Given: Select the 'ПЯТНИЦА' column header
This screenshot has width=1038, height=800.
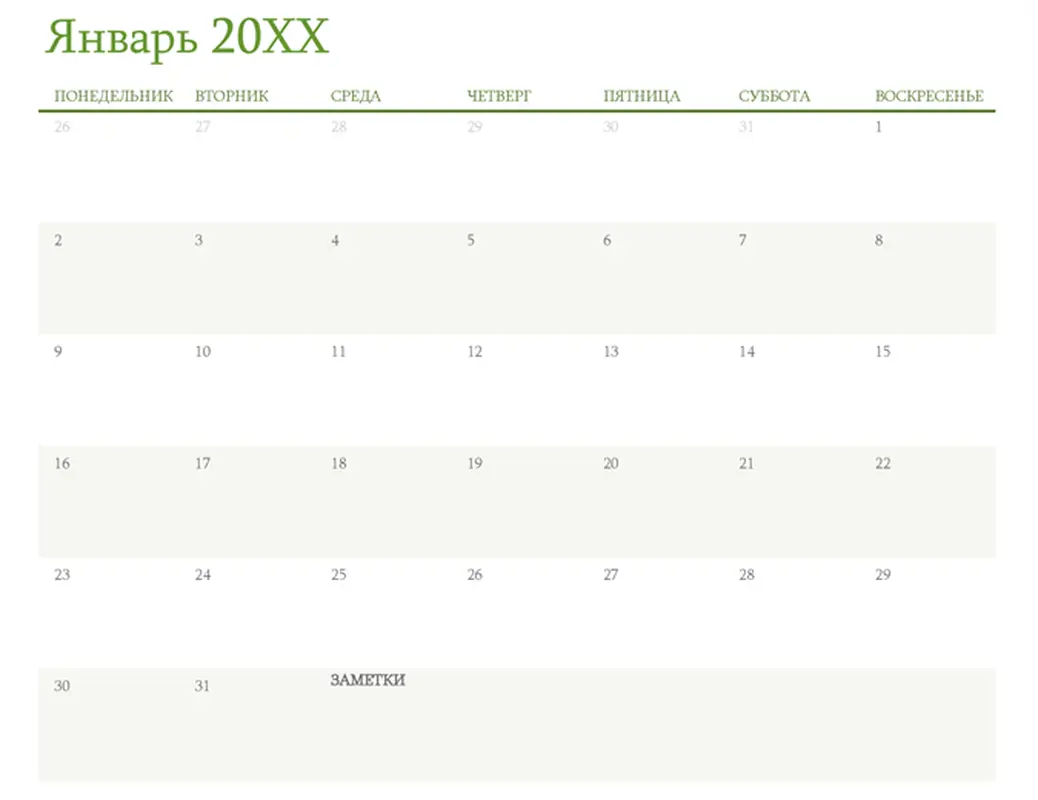Looking at the screenshot, I should coord(641,96).
